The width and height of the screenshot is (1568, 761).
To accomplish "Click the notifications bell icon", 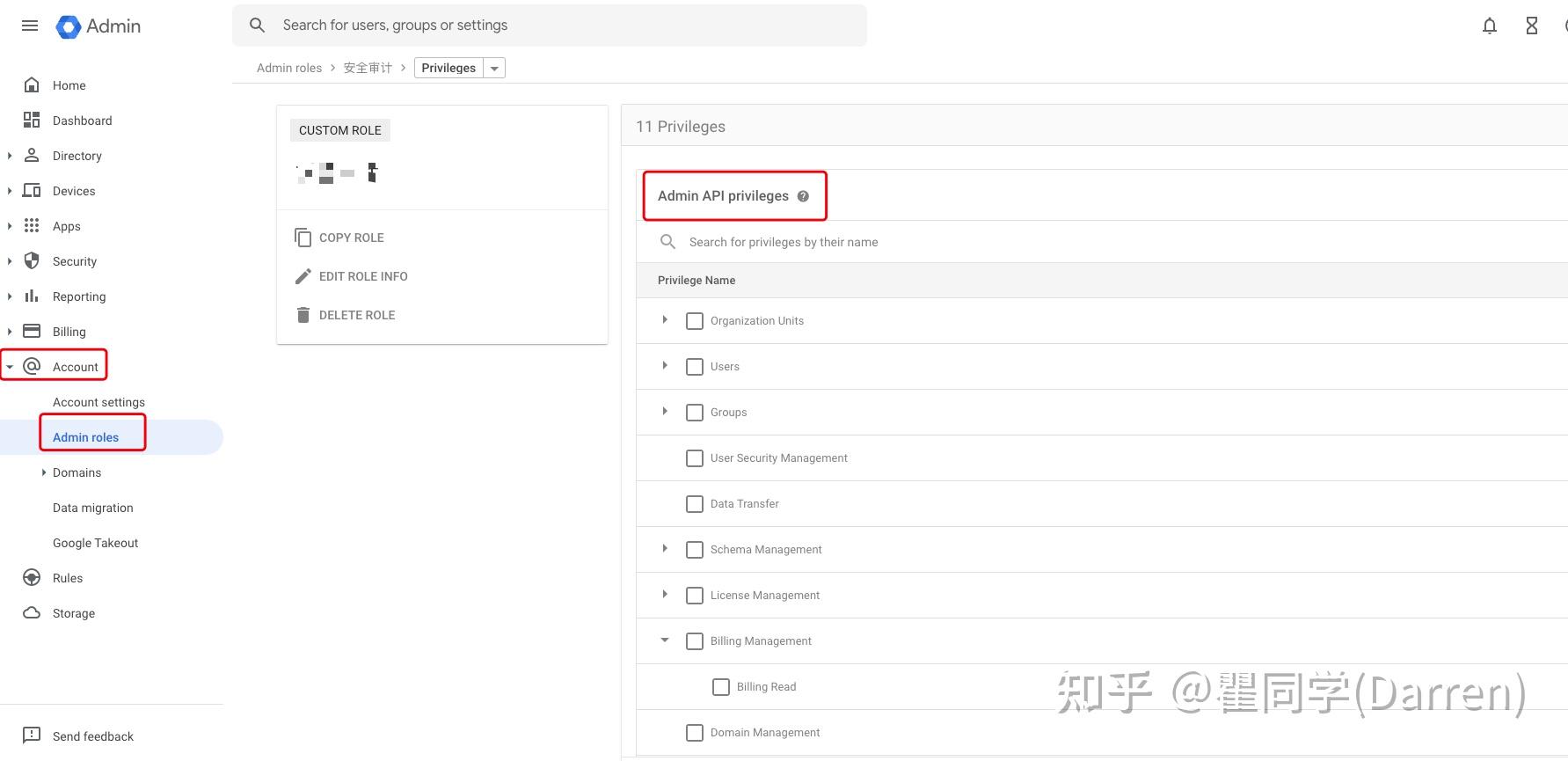I will (1489, 26).
